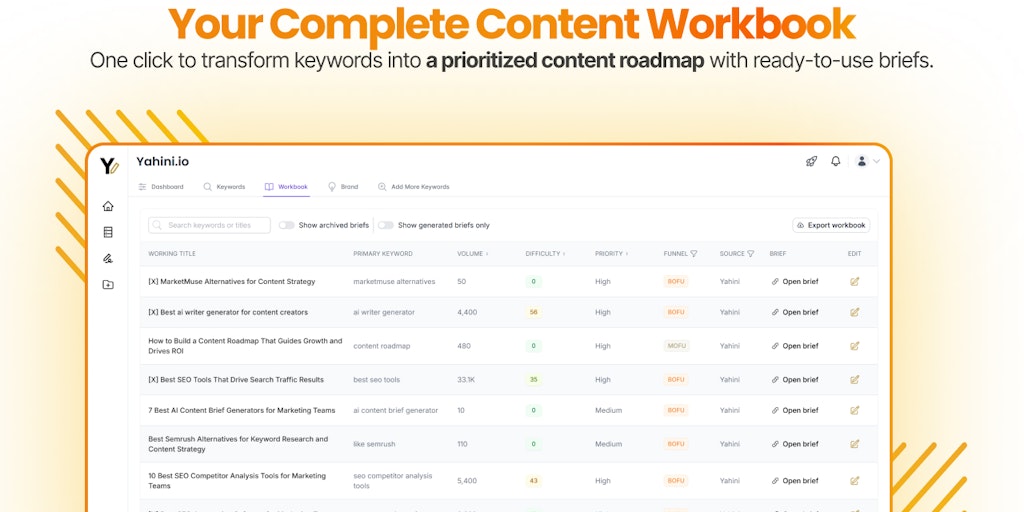Click edit icon for like semrush row
This screenshot has width=1024, height=512.
click(854, 444)
